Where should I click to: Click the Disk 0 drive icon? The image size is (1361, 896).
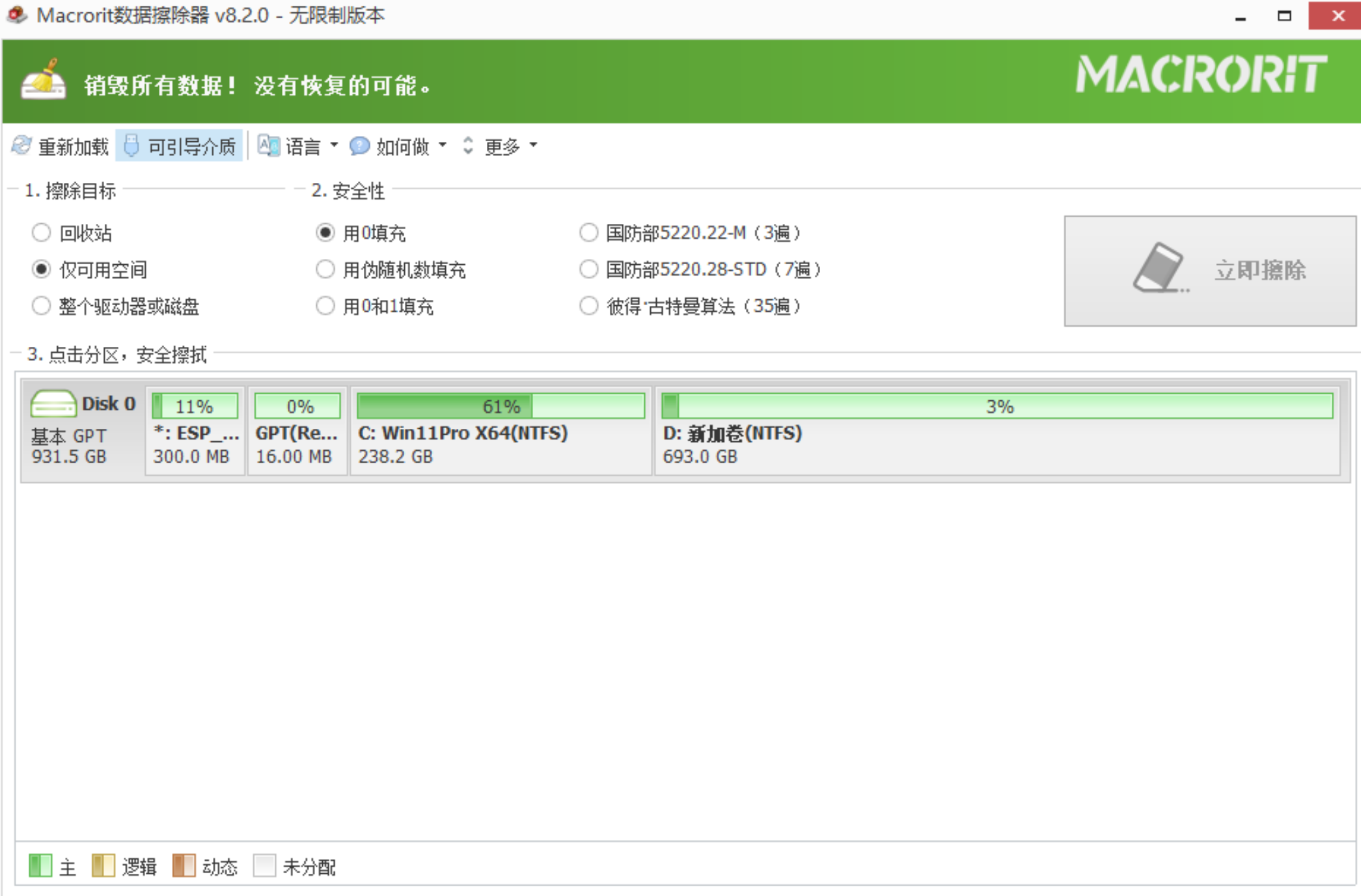pyautogui.click(x=53, y=403)
